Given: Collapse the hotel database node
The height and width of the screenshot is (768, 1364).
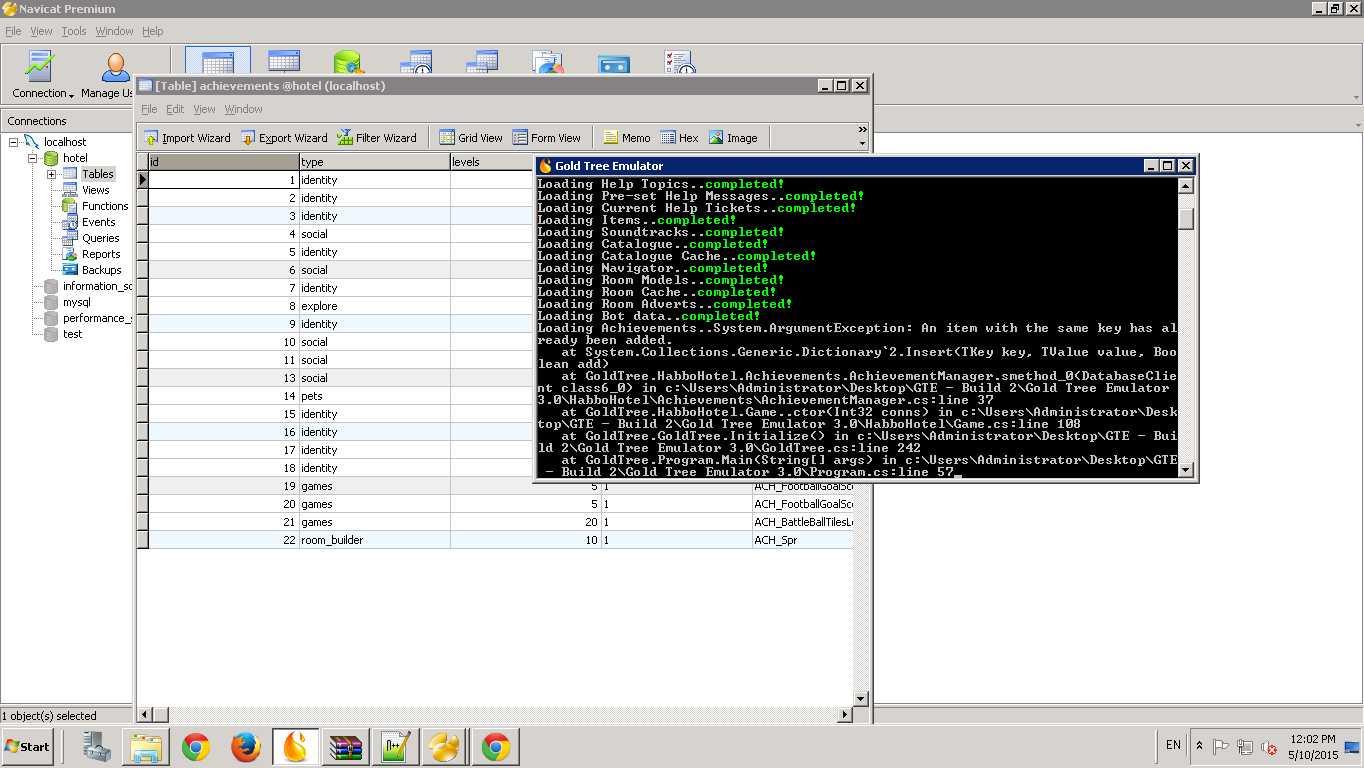Looking at the screenshot, I should [32, 158].
